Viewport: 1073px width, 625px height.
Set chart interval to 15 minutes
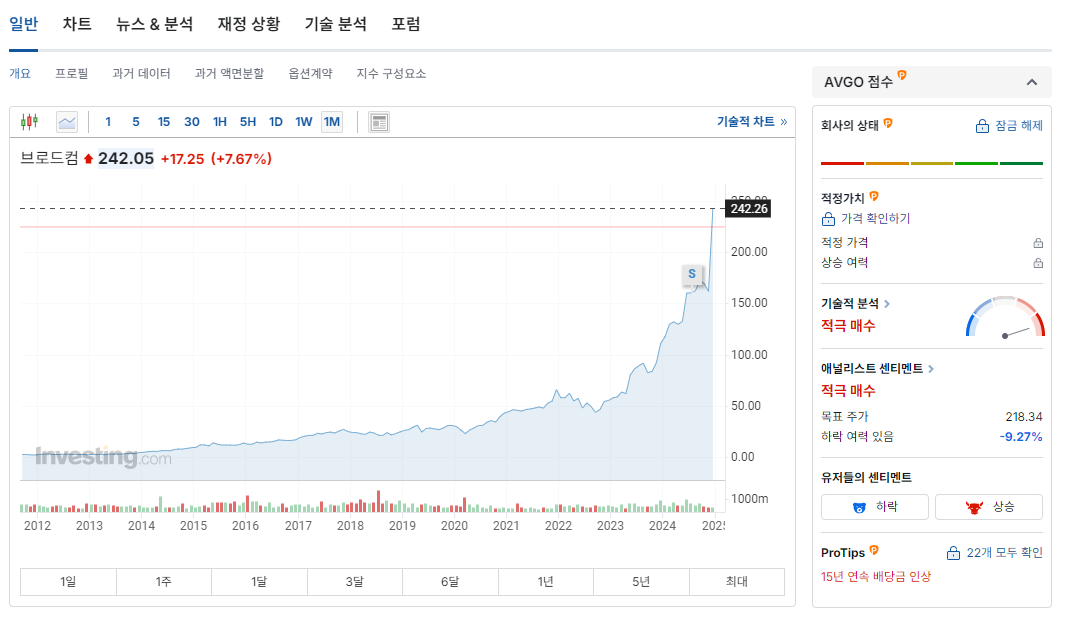click(164, 122)
